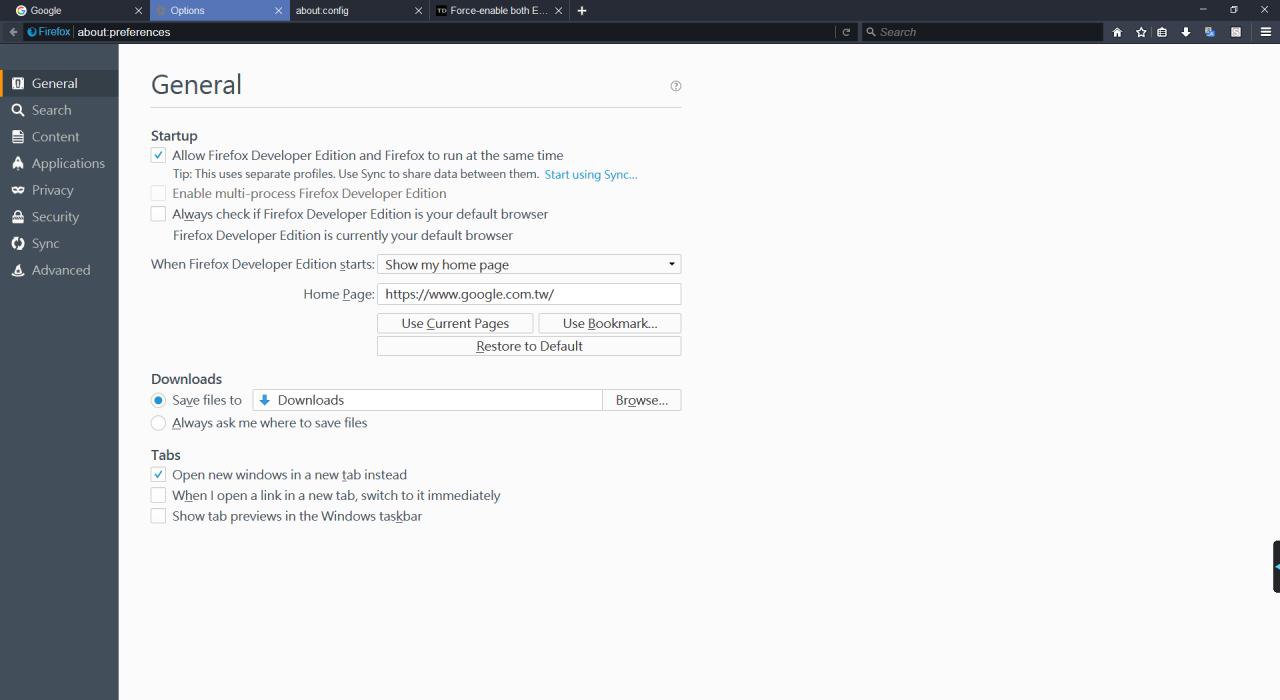Image resolution: width=1280 pixels, height=700 pixels.
Task: Enable Show tab previews in Windows taskbar
Action: click(x=158, y=516)
